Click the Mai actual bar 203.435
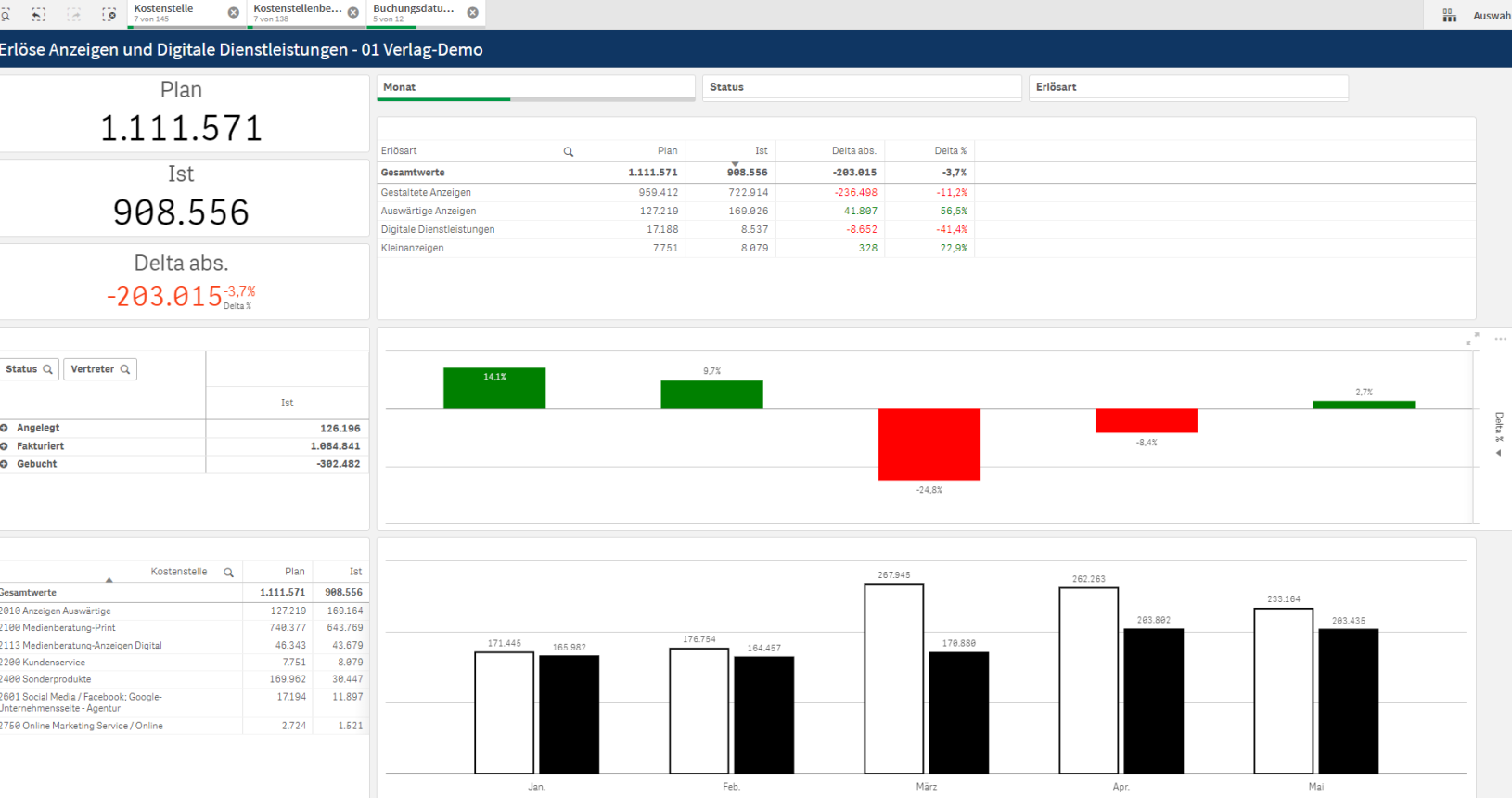This screenshot has width=1512, height=798. pos(1349,701)
